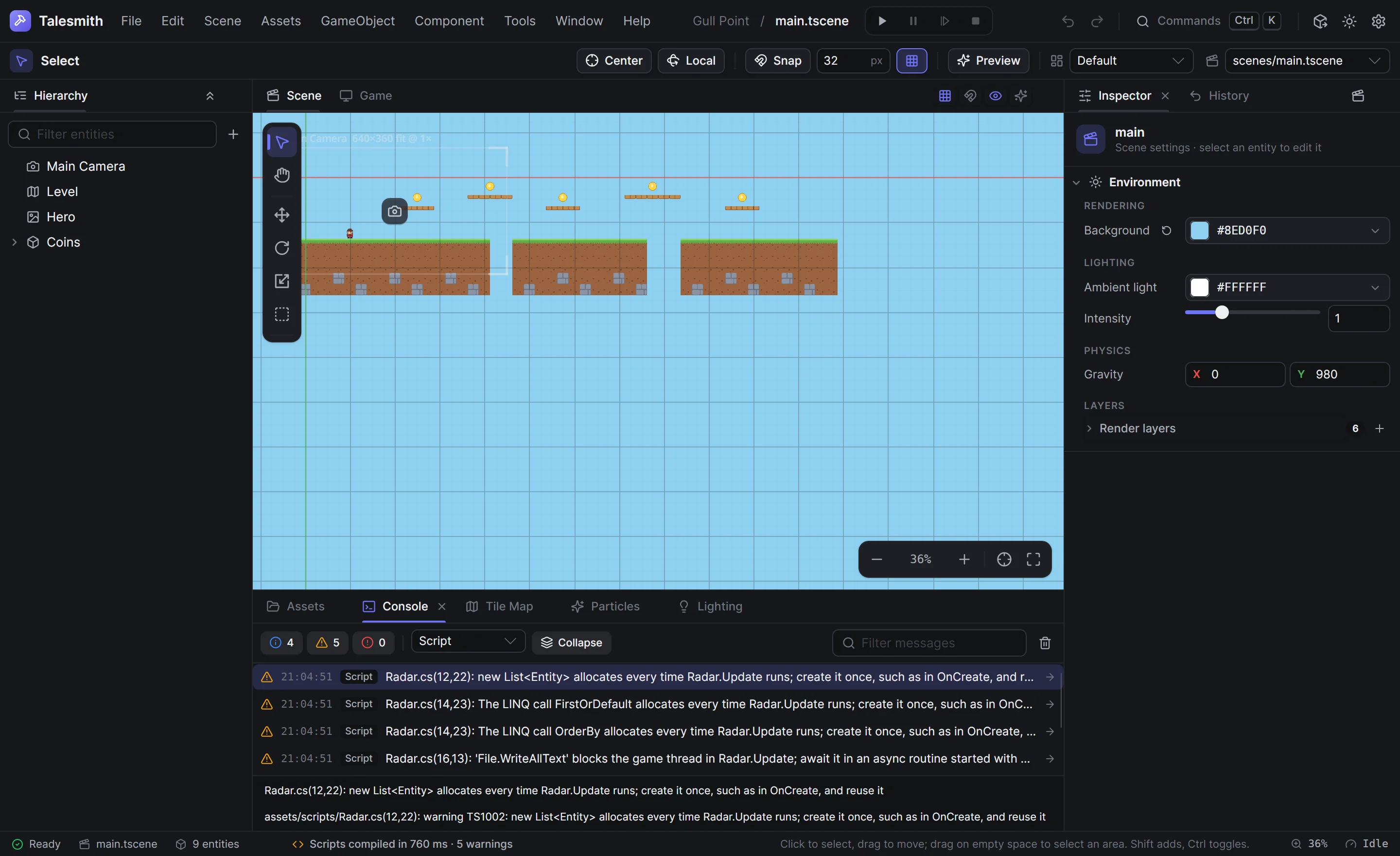Click the Background color swatch
1400x856 pixels.
[x=1199, y=231]
